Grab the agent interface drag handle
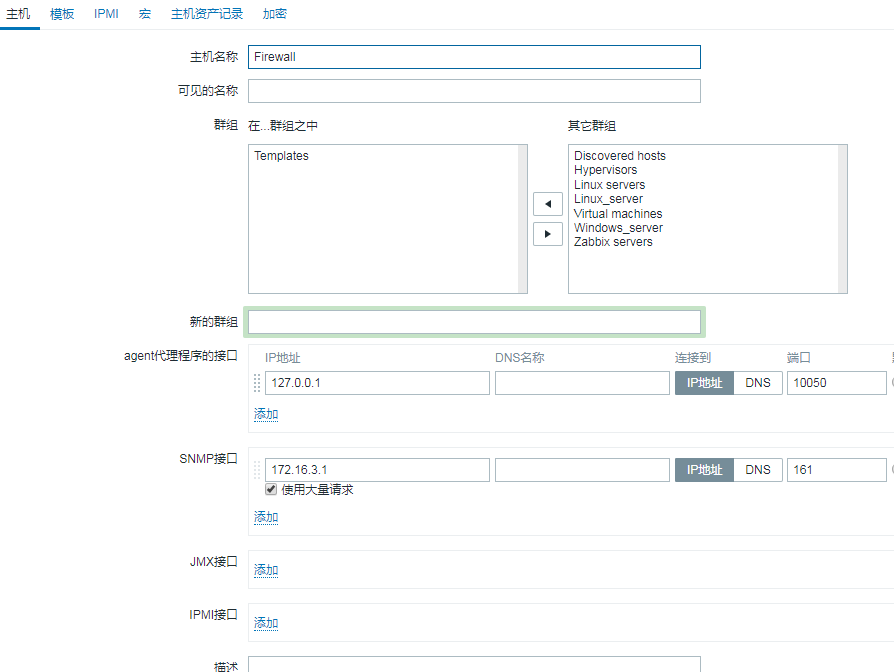The height and width of the screenshot is (672, 894). tap(257, 383)
